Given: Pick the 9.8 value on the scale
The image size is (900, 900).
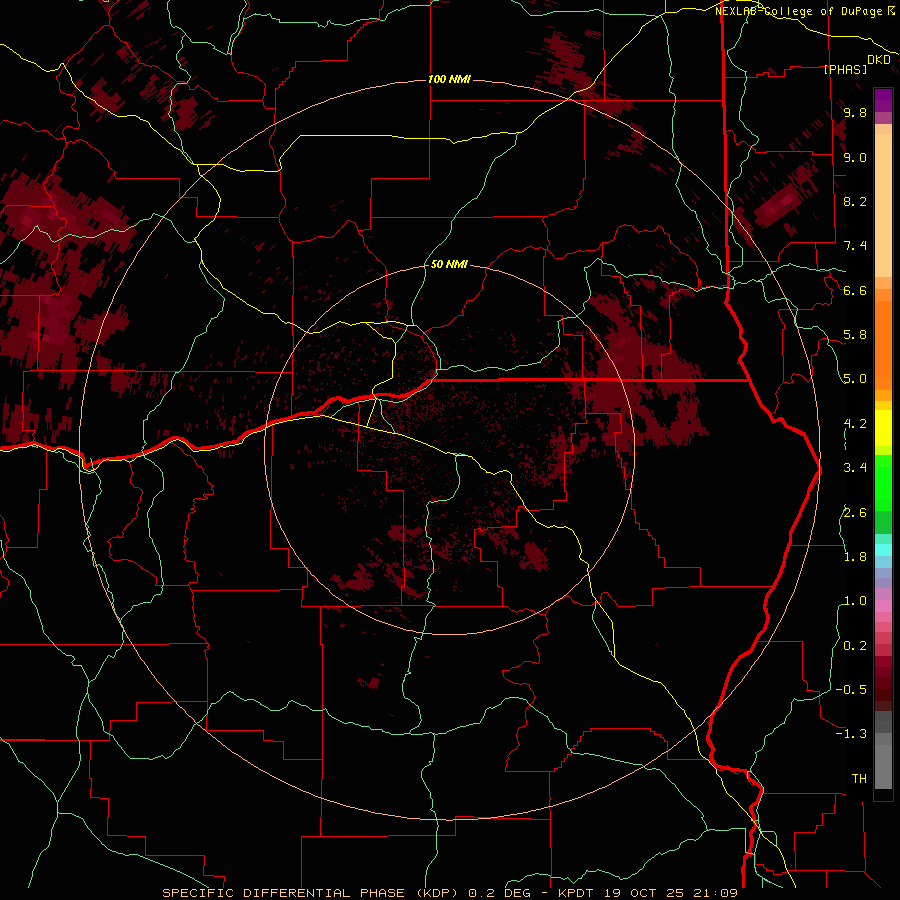Looking at the screenshot, I should click(855, 113).
